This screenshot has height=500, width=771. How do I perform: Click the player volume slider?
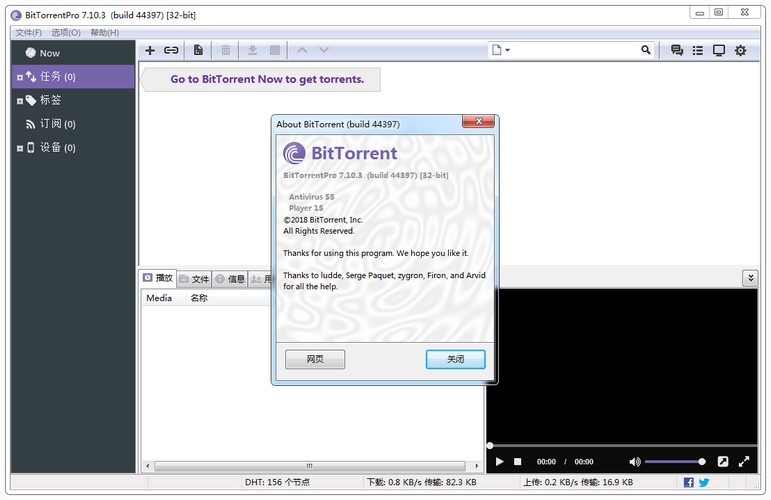675,462
